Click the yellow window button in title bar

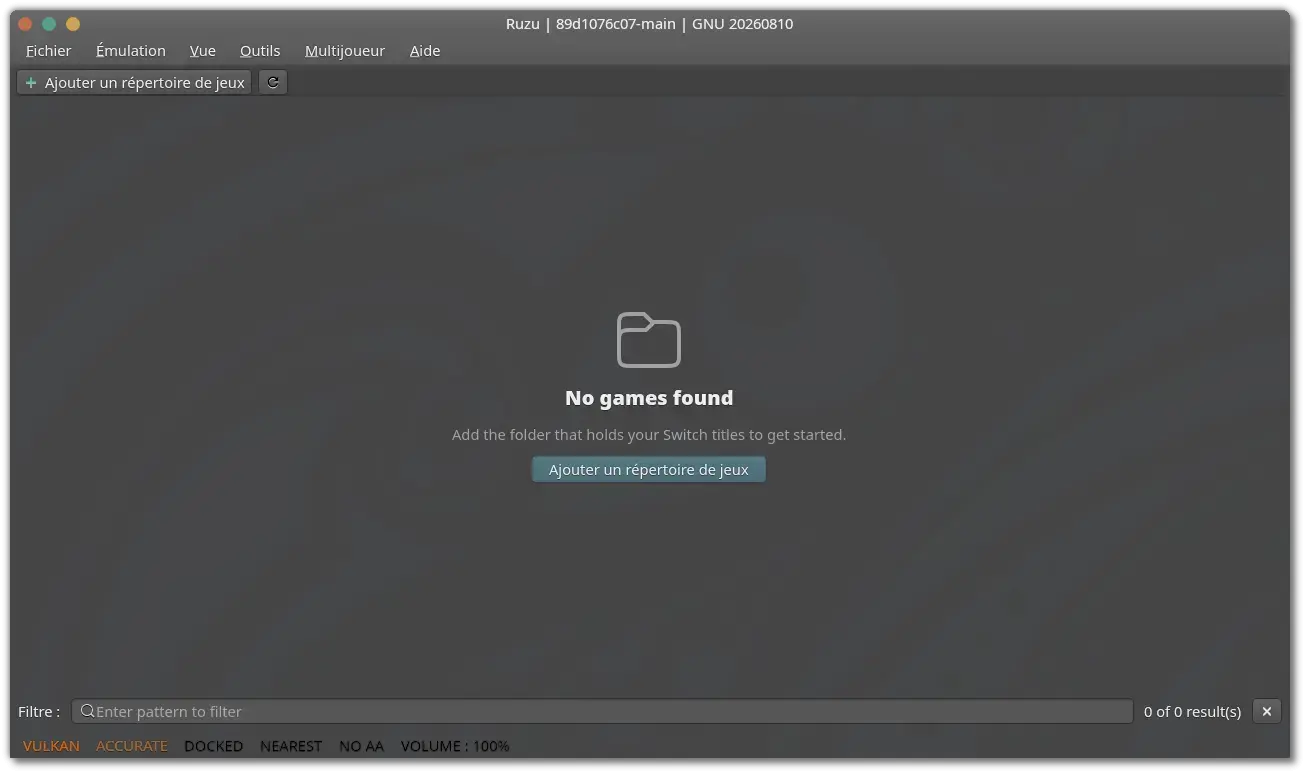tap(72, 24)
